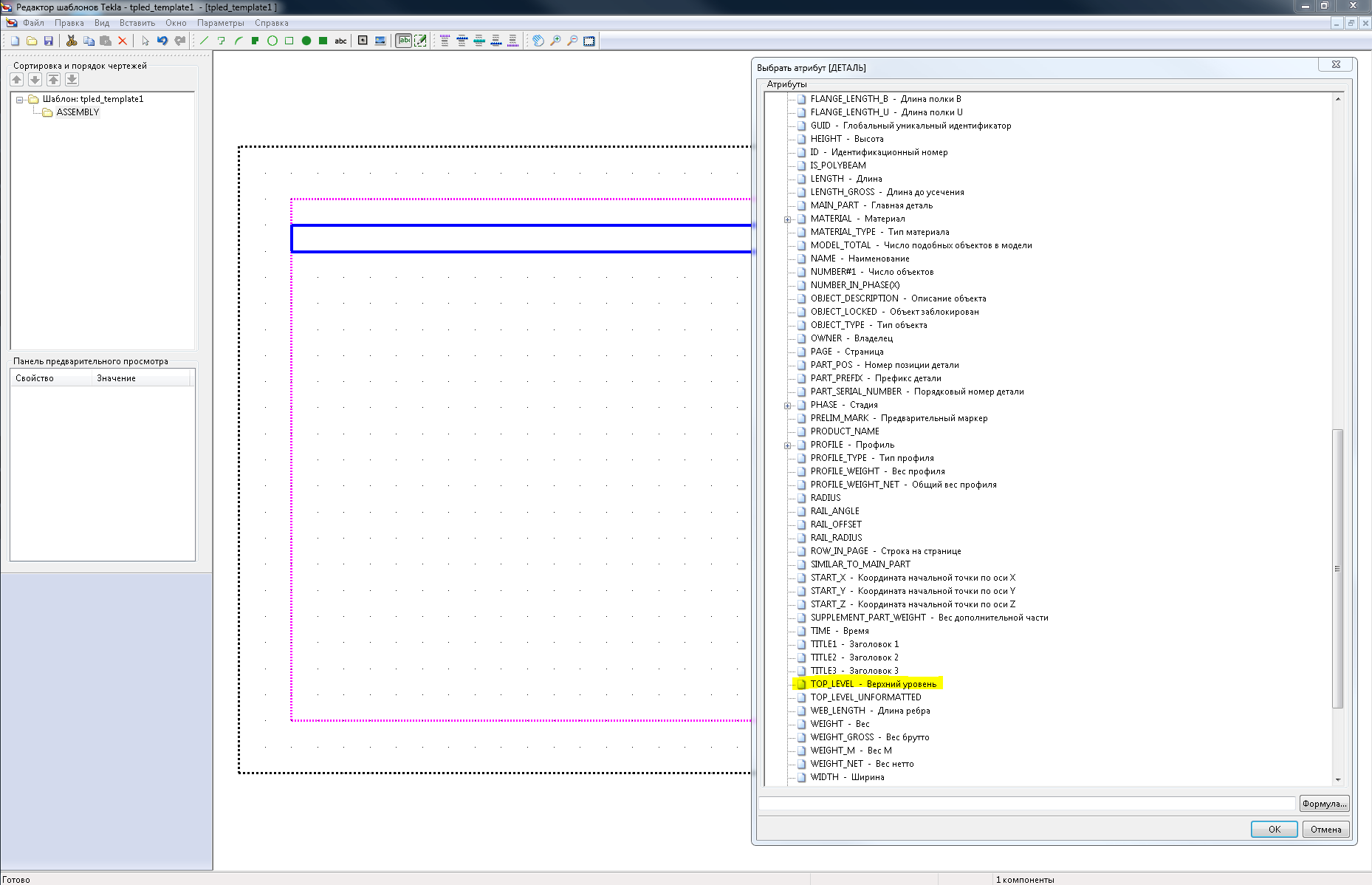Click the red Delete X icon
This screenshot has height=885, width=1372.
(x=123, y=41)
